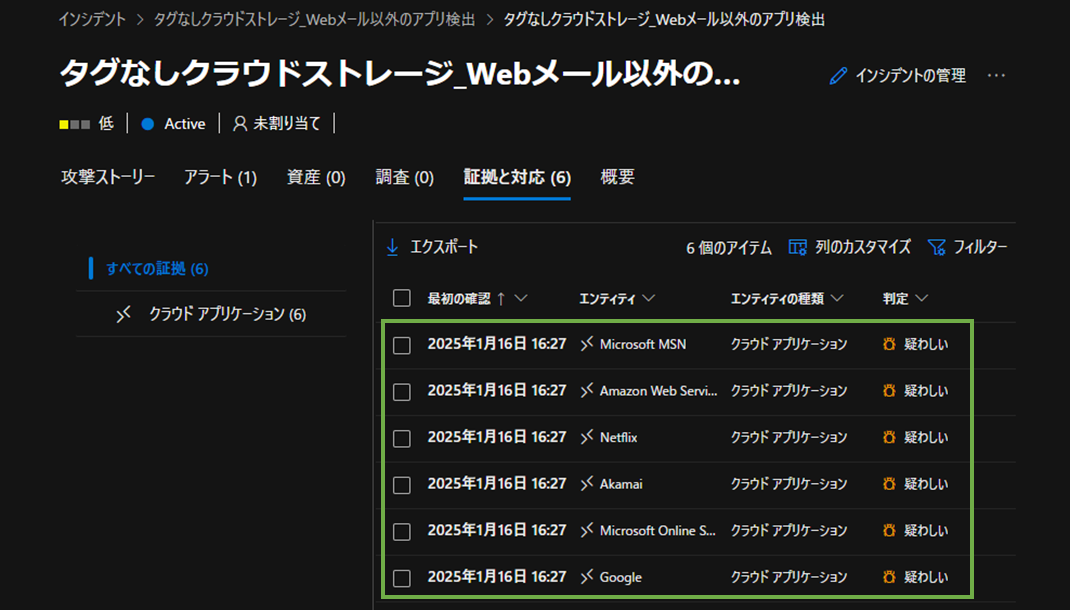Click the severity low indicator bars
1070x610 pixels.
[74, 124]
